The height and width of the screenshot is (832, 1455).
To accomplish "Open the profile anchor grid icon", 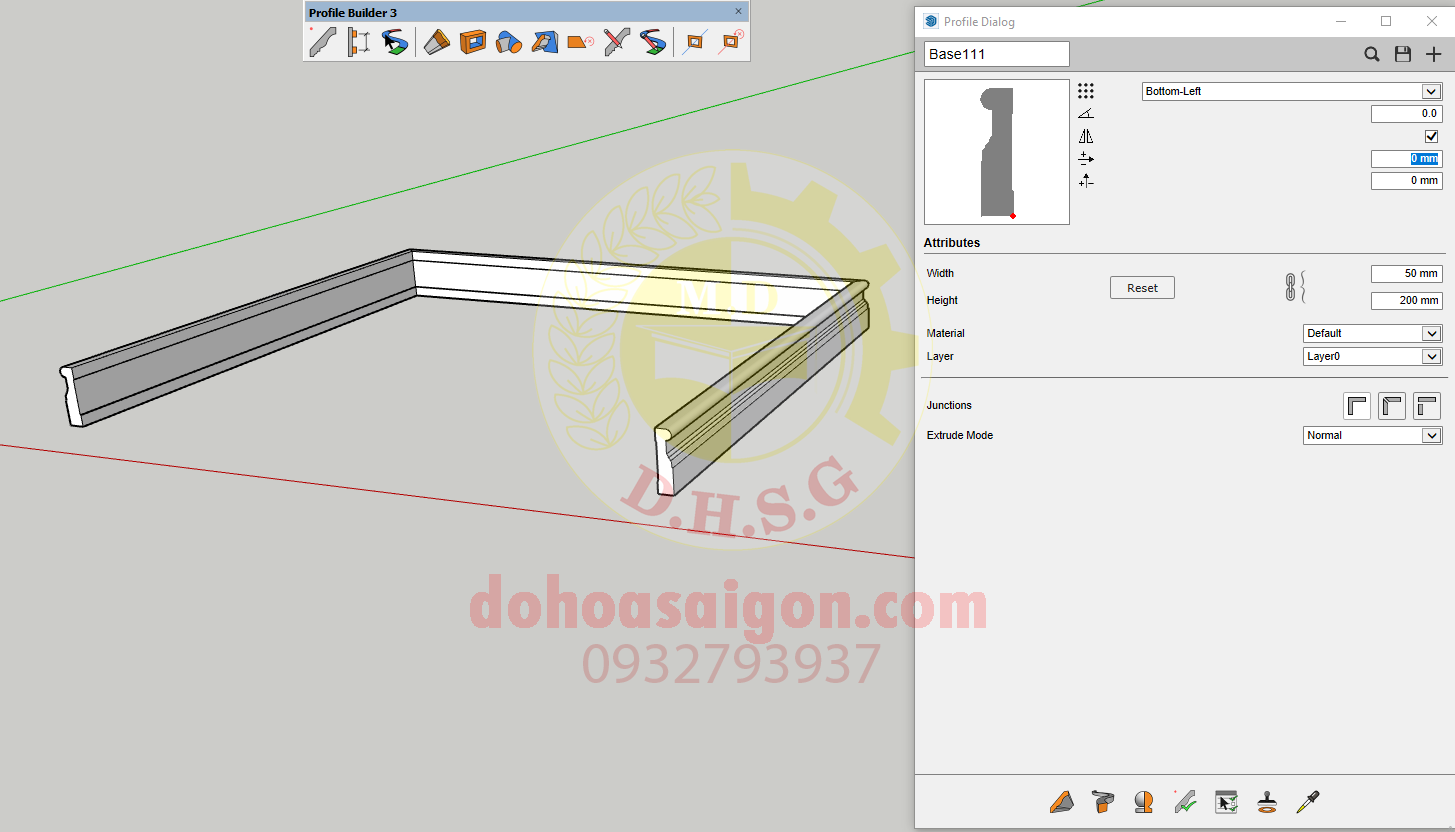I will 1087,92.
